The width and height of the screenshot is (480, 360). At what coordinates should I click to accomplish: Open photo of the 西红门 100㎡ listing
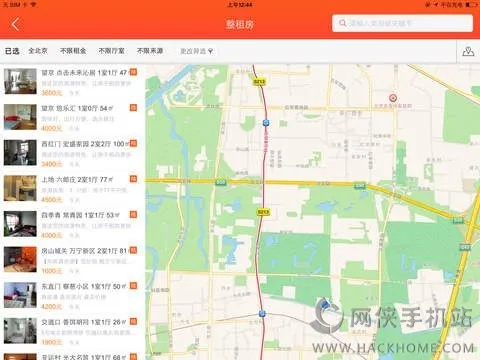click(x=20, y=153)
